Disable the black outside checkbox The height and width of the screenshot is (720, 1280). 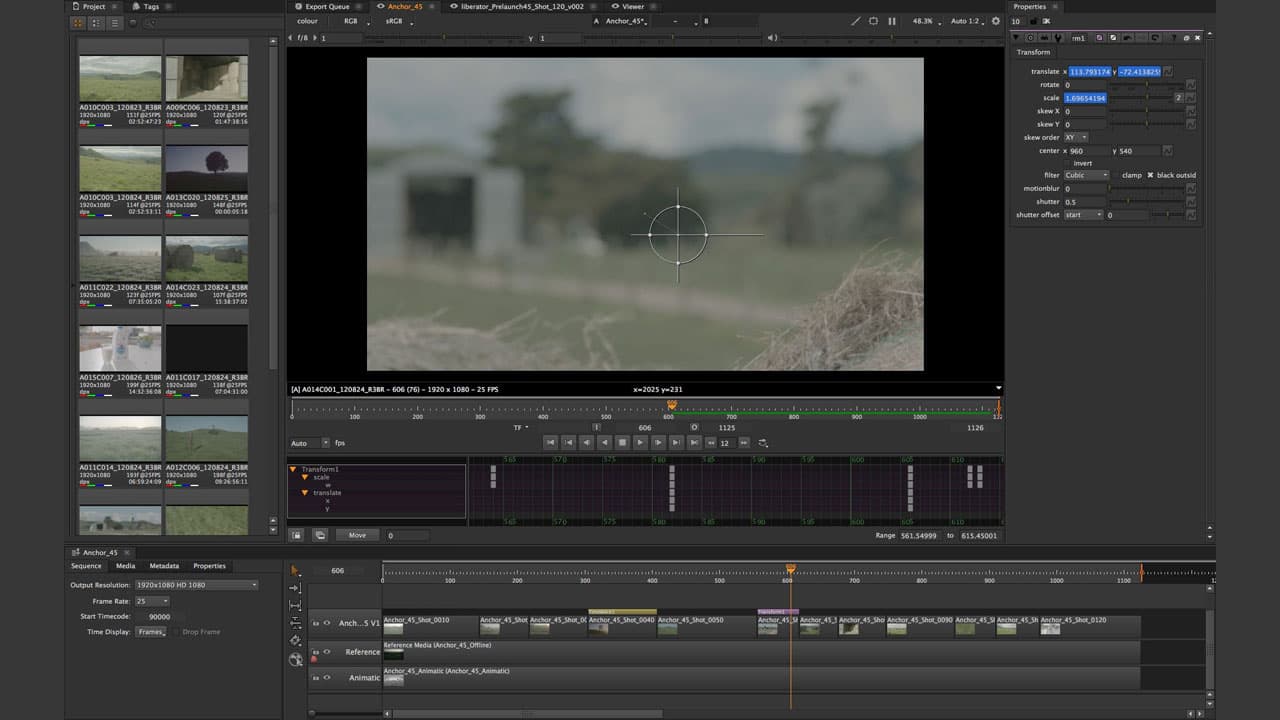tap(1150, 175)
